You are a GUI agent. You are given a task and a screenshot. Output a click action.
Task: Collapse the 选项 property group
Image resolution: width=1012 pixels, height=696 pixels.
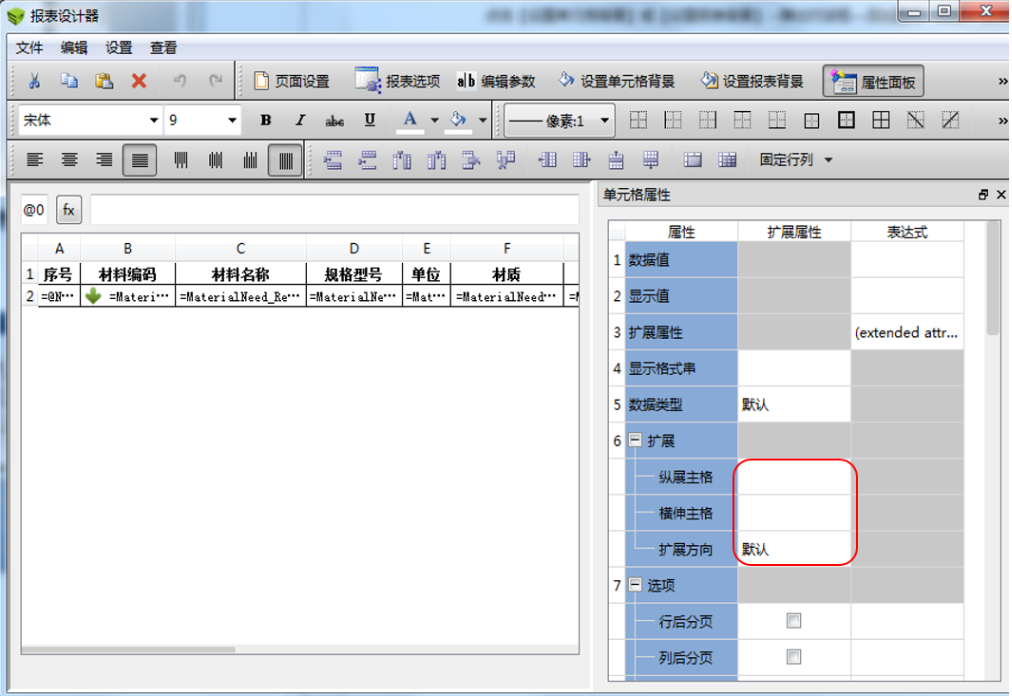point(635,584)
